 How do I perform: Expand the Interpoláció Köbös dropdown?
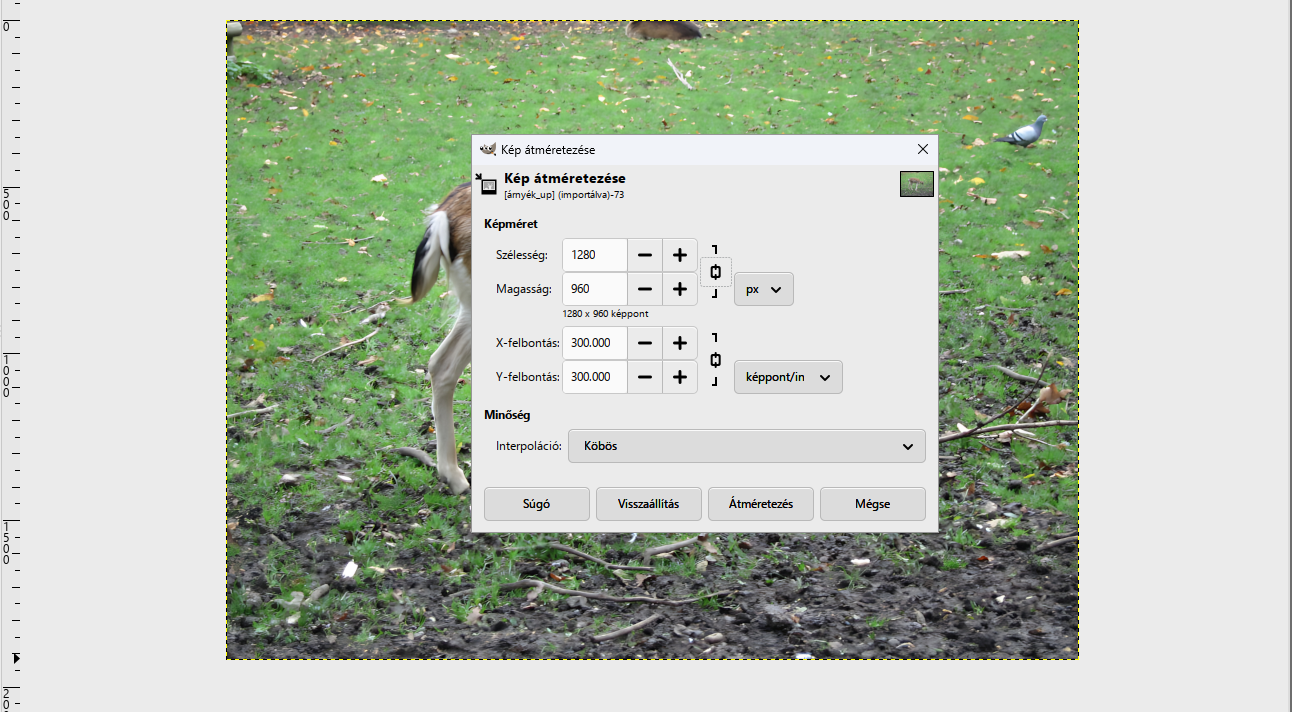pyautogui.click(x=747, y=446)
